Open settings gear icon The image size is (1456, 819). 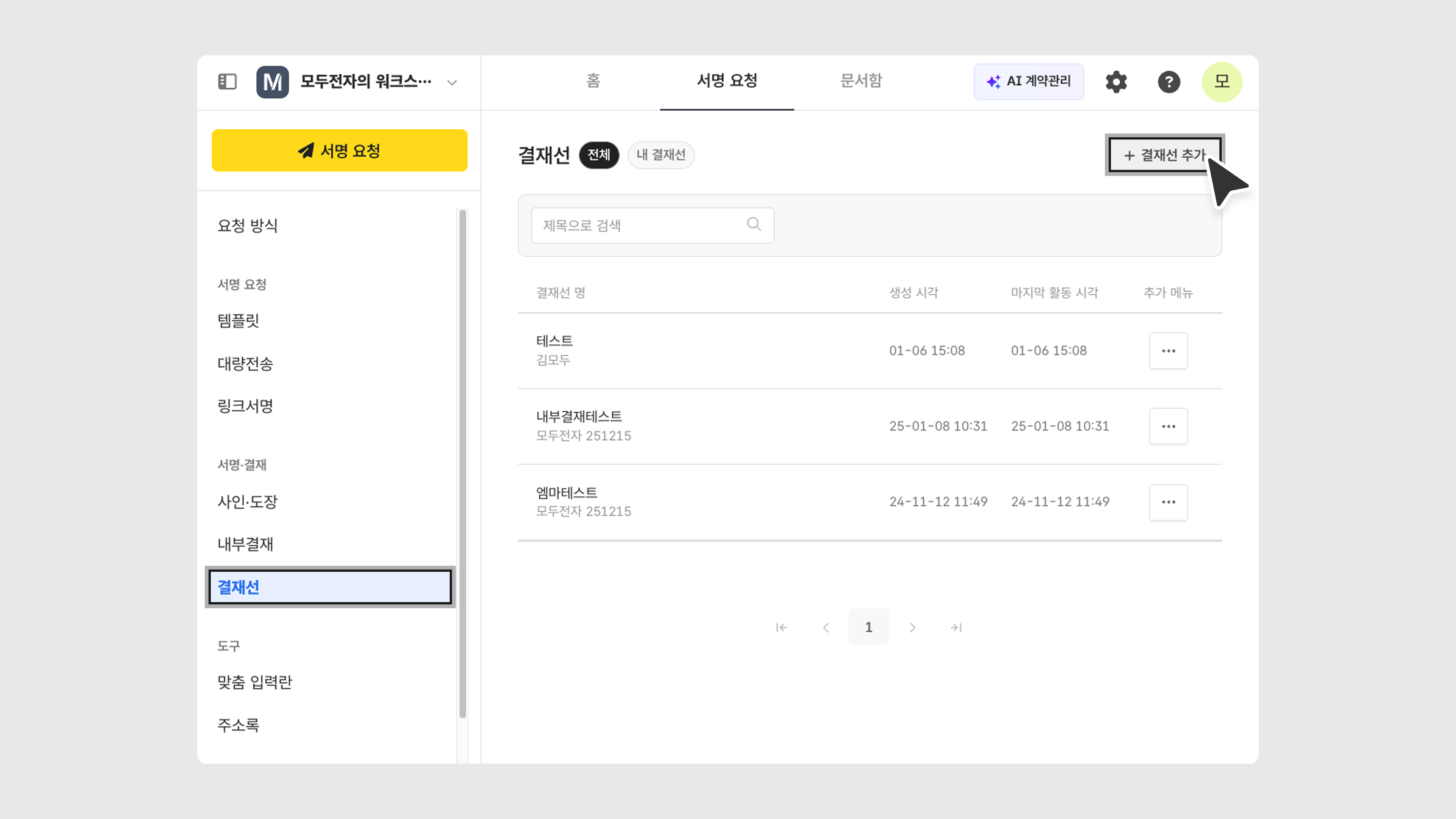(1116, 82)
